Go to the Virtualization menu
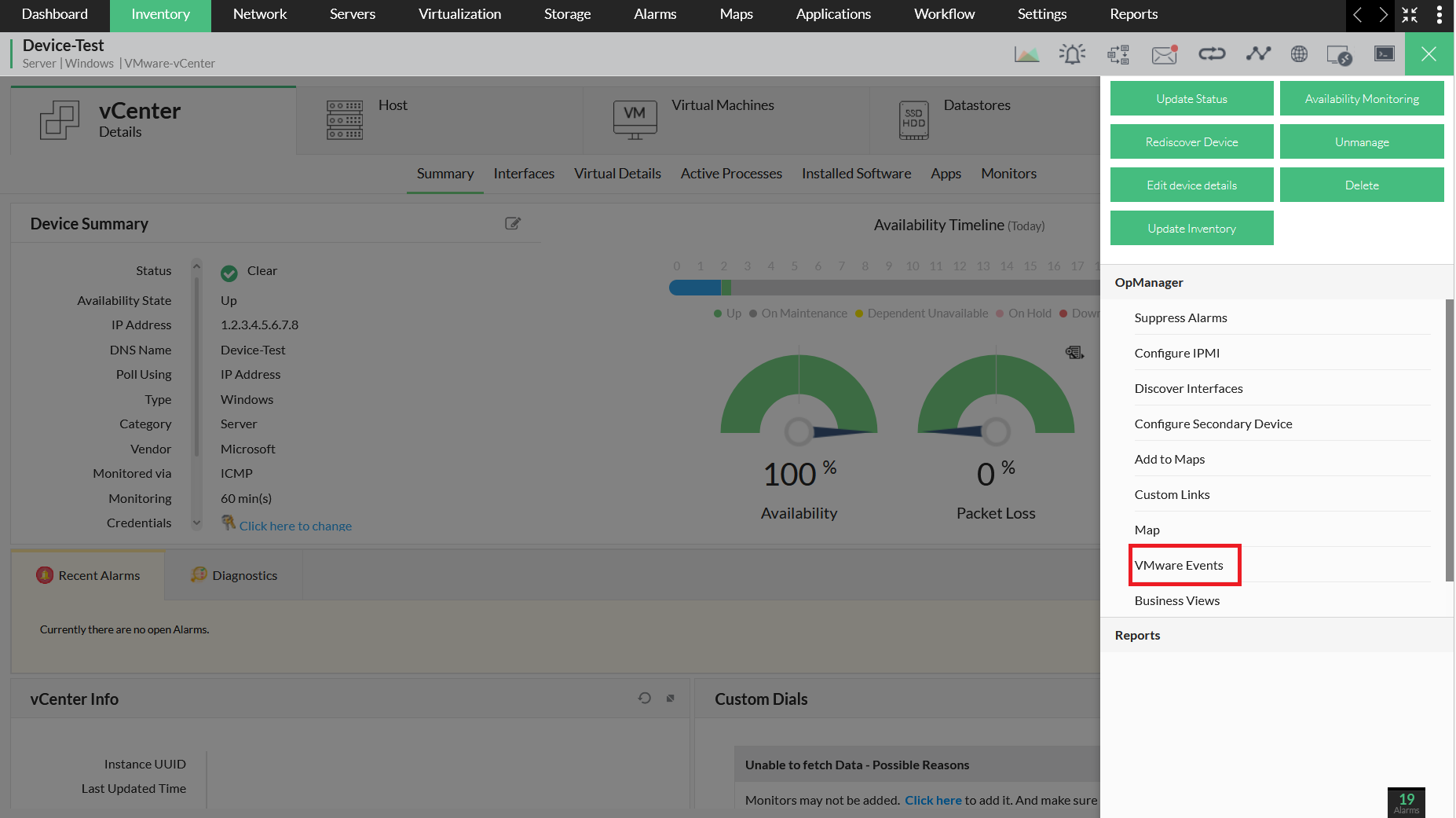 [x=460, y=15]
